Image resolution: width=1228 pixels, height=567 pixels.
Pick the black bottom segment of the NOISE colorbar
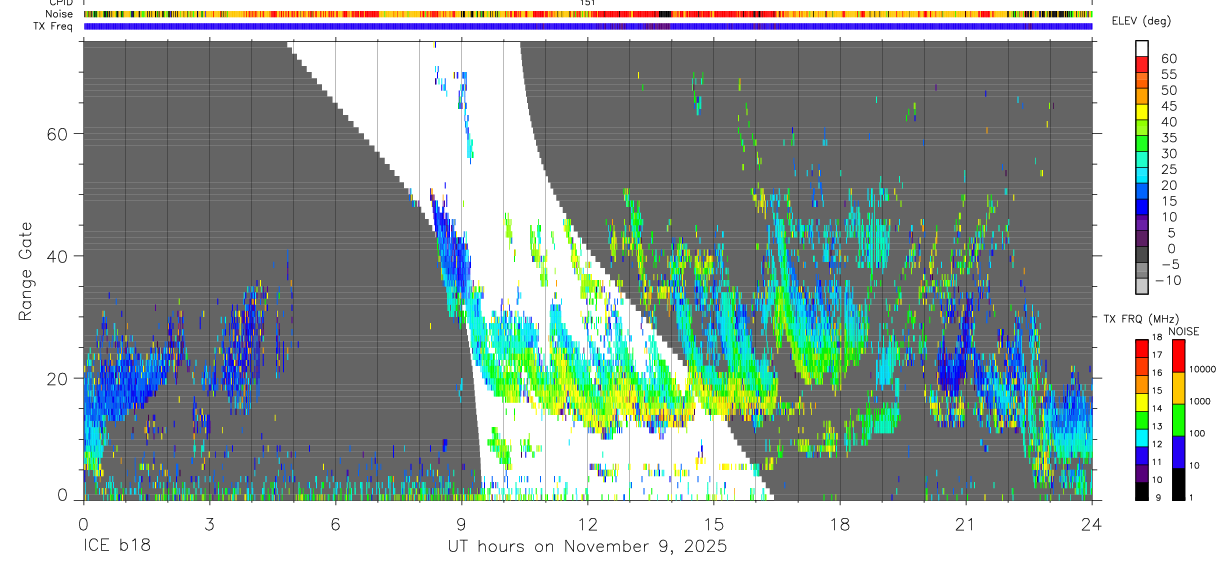point(1179,483)
